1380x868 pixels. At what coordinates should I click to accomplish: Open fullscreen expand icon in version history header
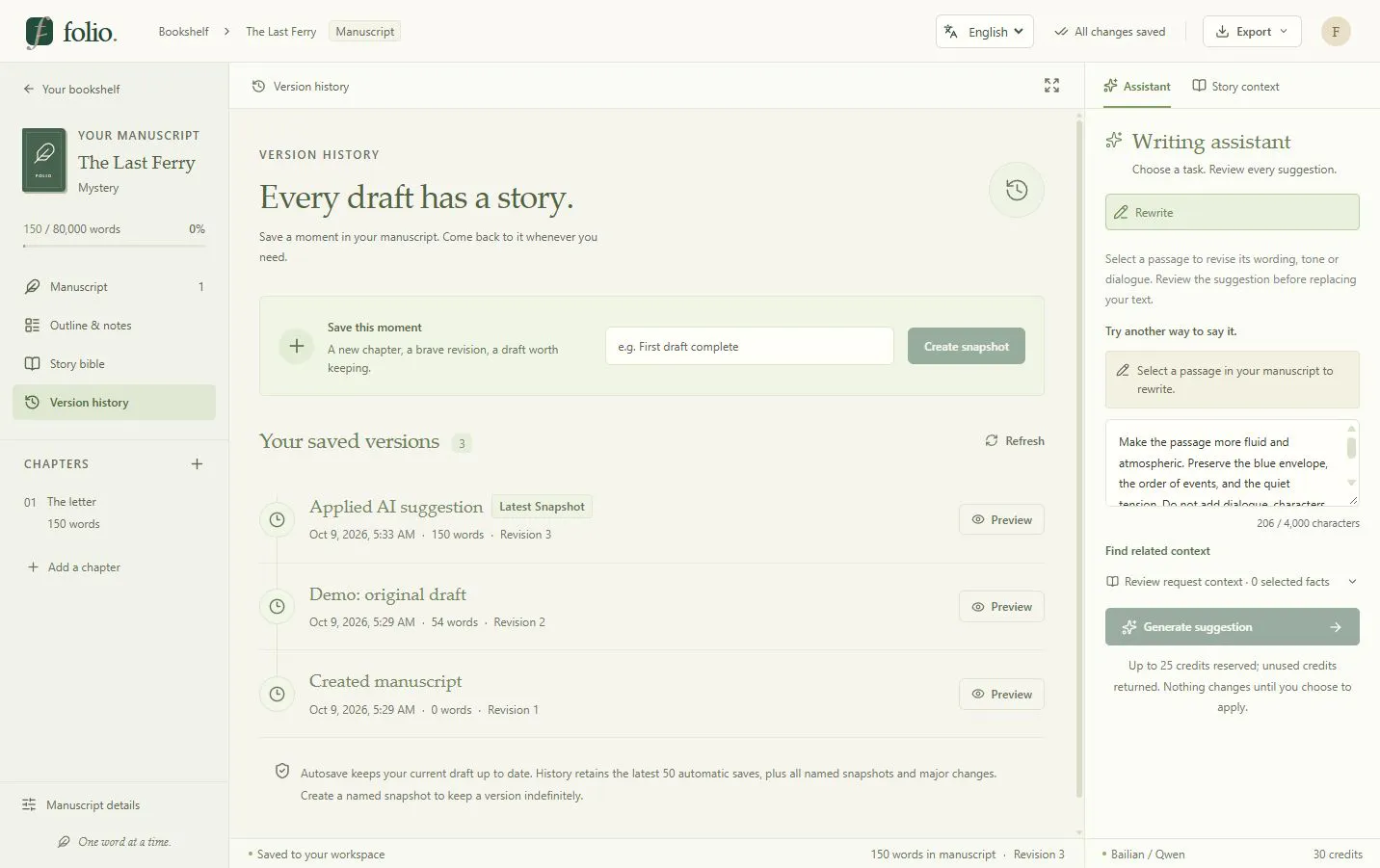tap(1051, 86)
